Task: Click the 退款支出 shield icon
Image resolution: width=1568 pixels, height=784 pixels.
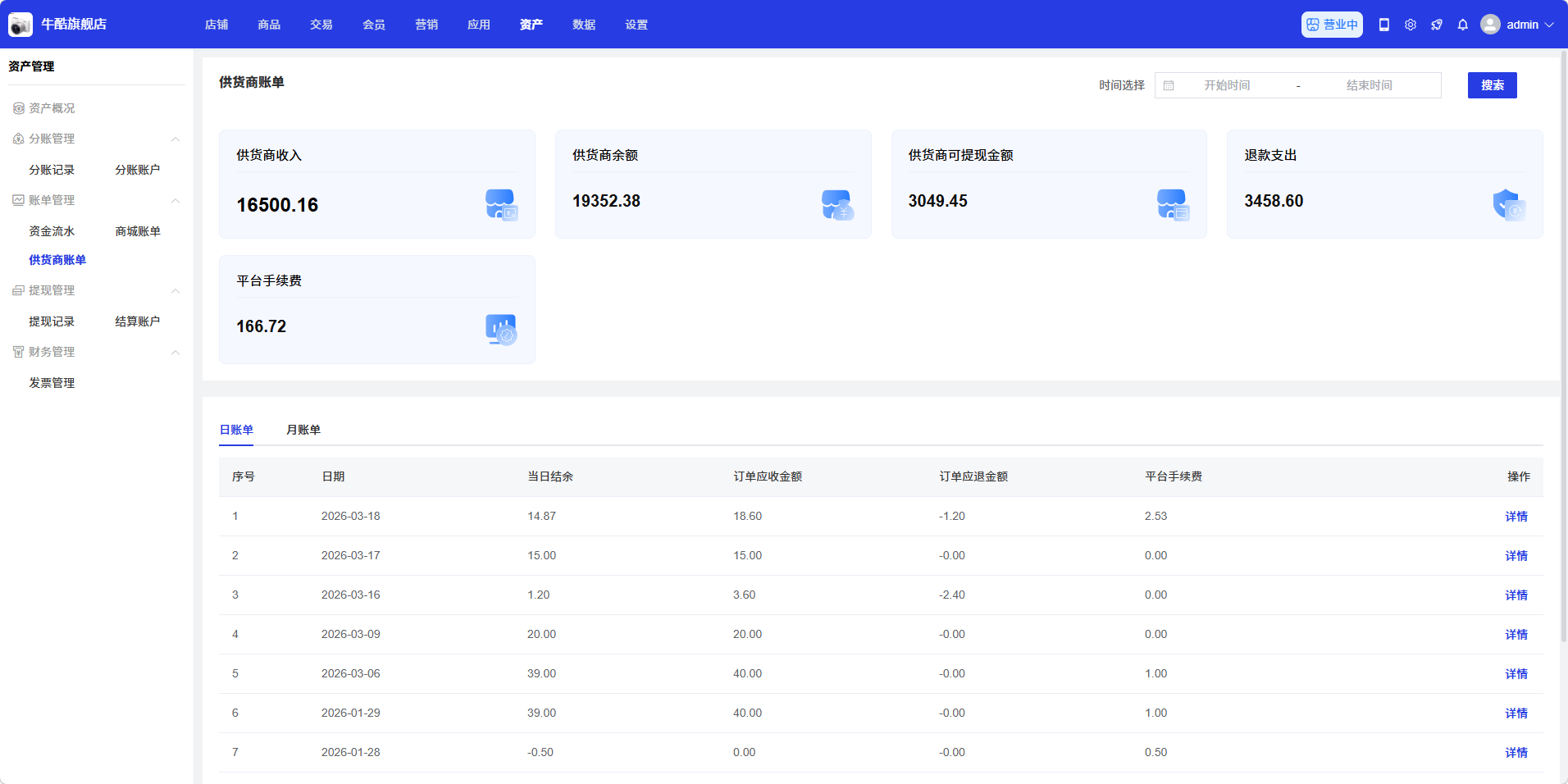Action: click(1508, 204)
